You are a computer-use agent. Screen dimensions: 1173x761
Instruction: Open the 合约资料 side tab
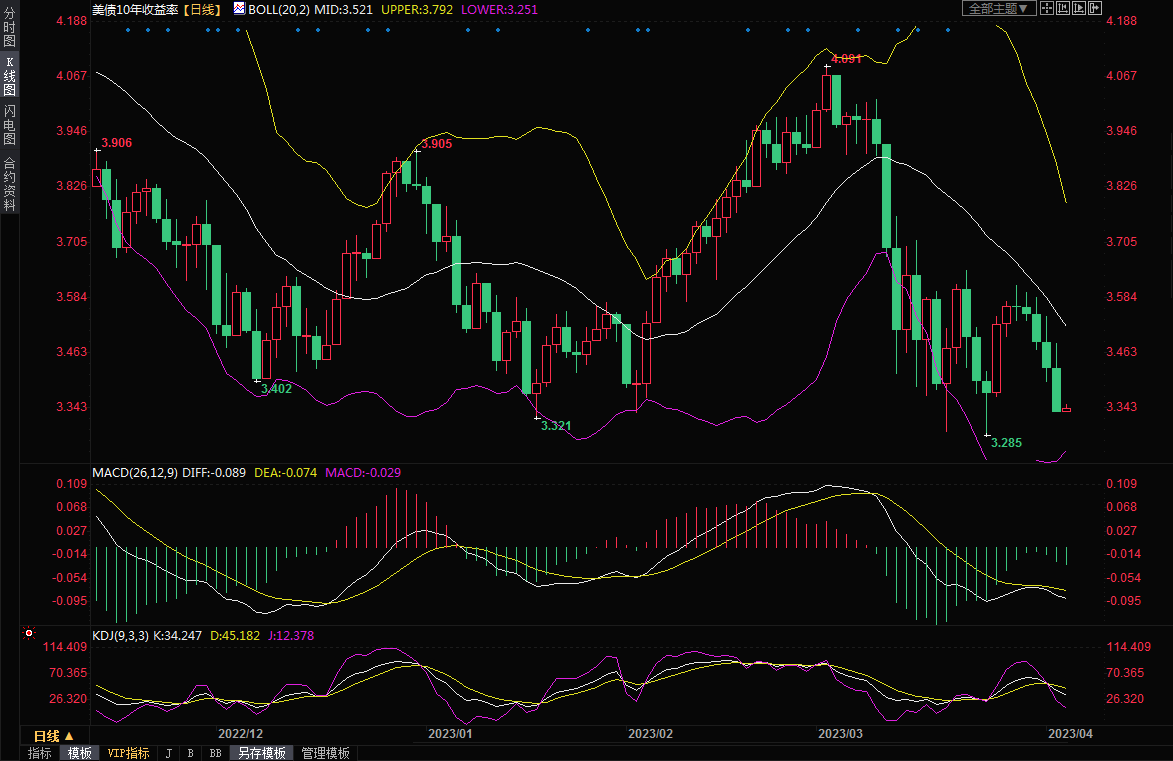(x=9, y=184)
